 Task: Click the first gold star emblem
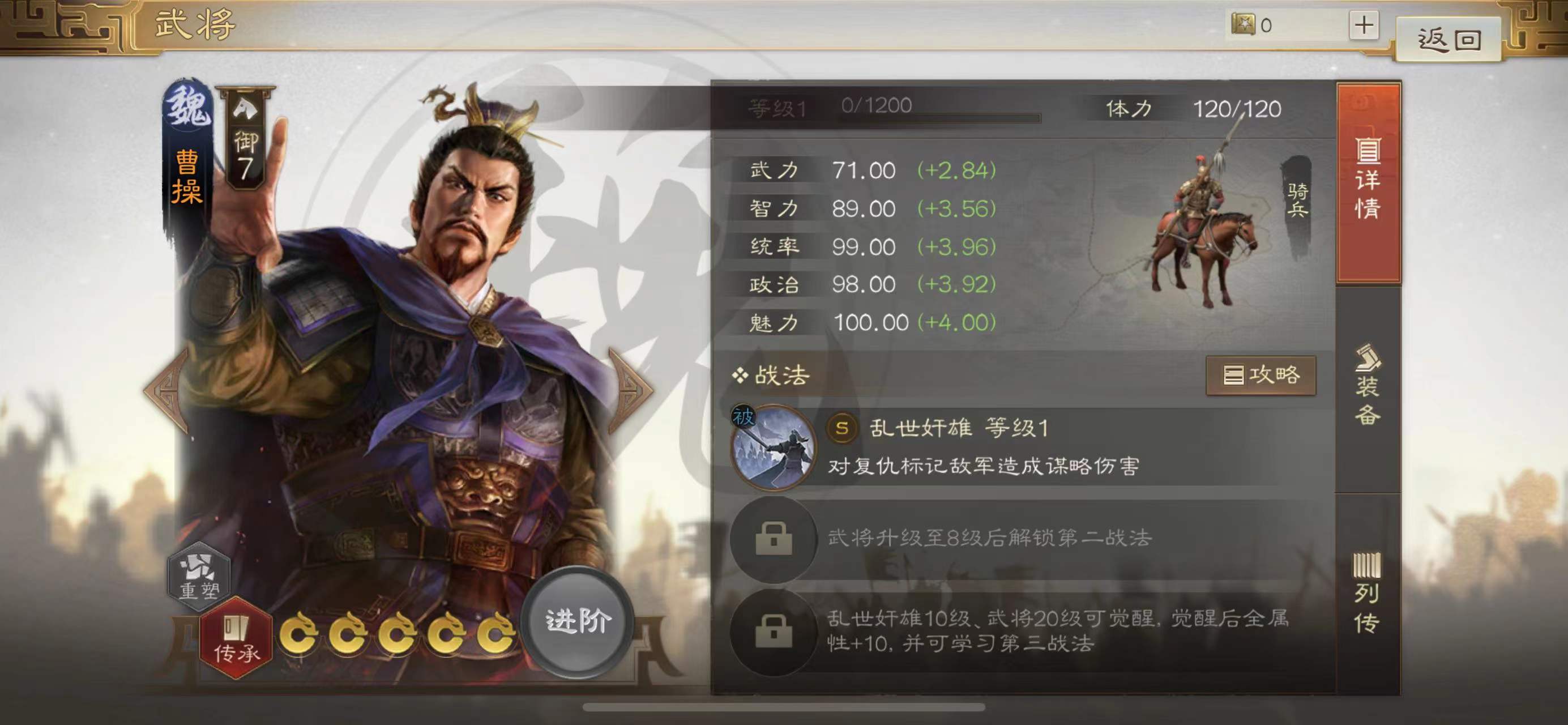point(298,633)
